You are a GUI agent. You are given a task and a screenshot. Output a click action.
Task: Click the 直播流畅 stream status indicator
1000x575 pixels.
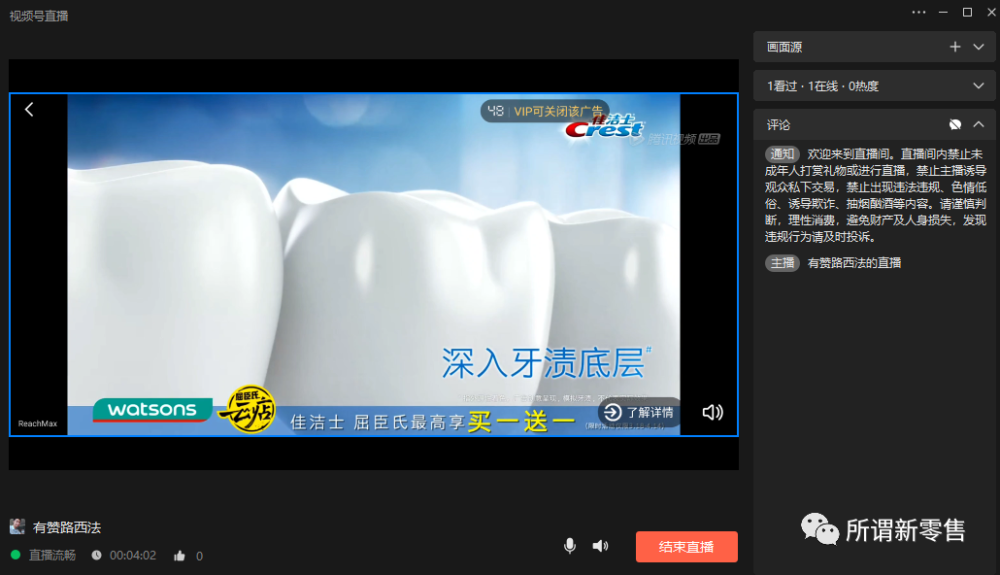coord(43,555)
